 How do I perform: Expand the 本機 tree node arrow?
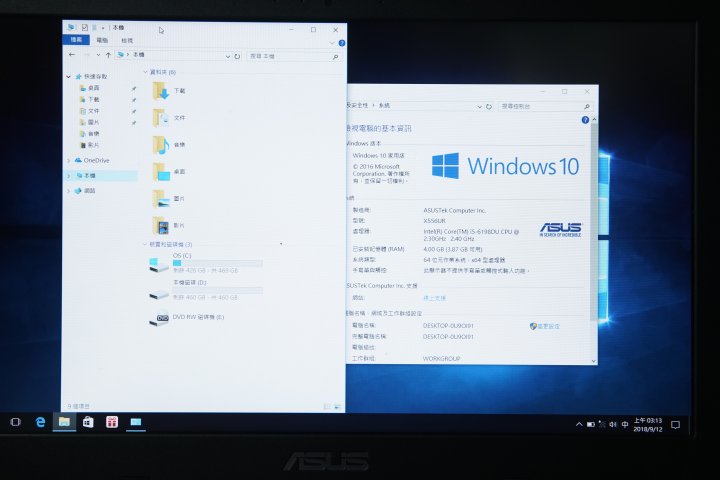(x=69, y=176)
